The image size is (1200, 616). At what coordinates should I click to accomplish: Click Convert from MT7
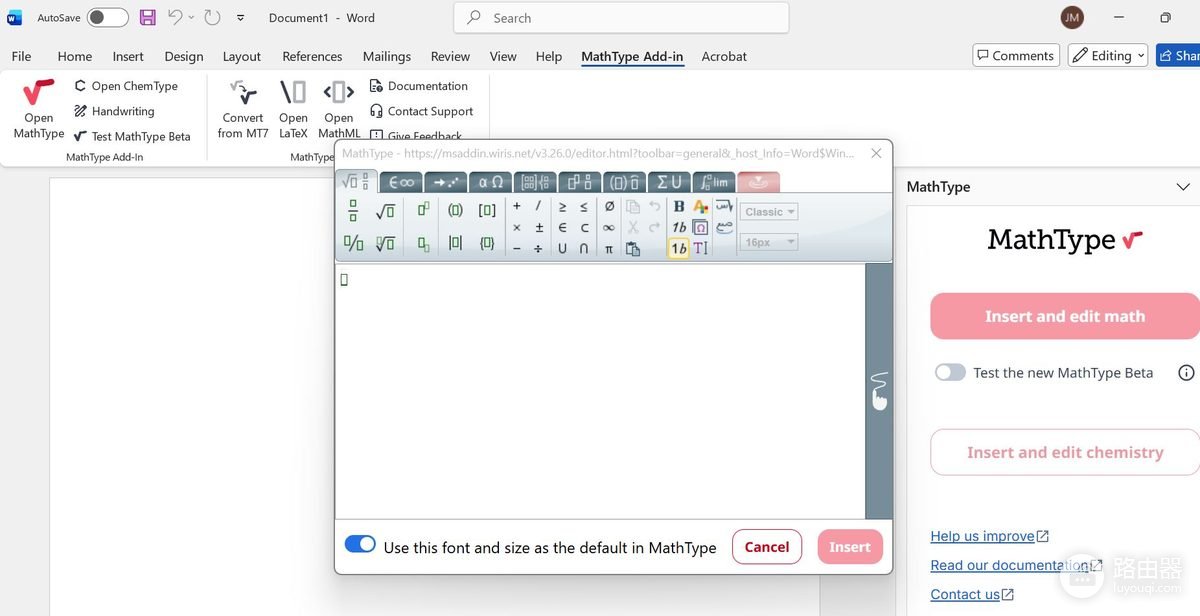[x=243, y=109]
